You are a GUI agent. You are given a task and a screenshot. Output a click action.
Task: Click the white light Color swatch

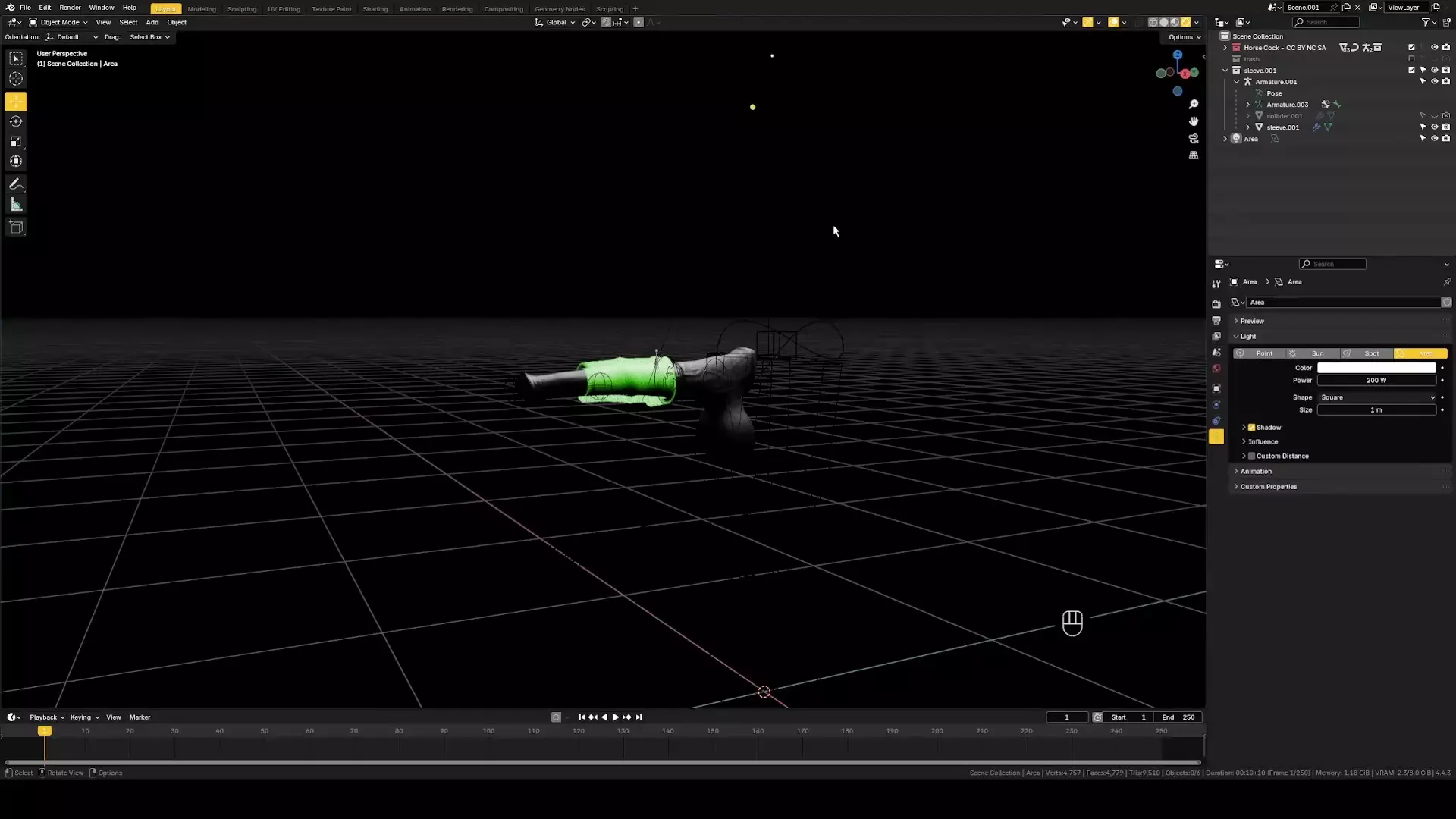tap(1376, 368)
